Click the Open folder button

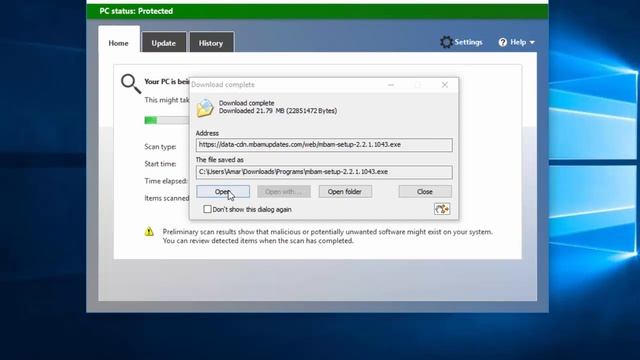(345, 191)
